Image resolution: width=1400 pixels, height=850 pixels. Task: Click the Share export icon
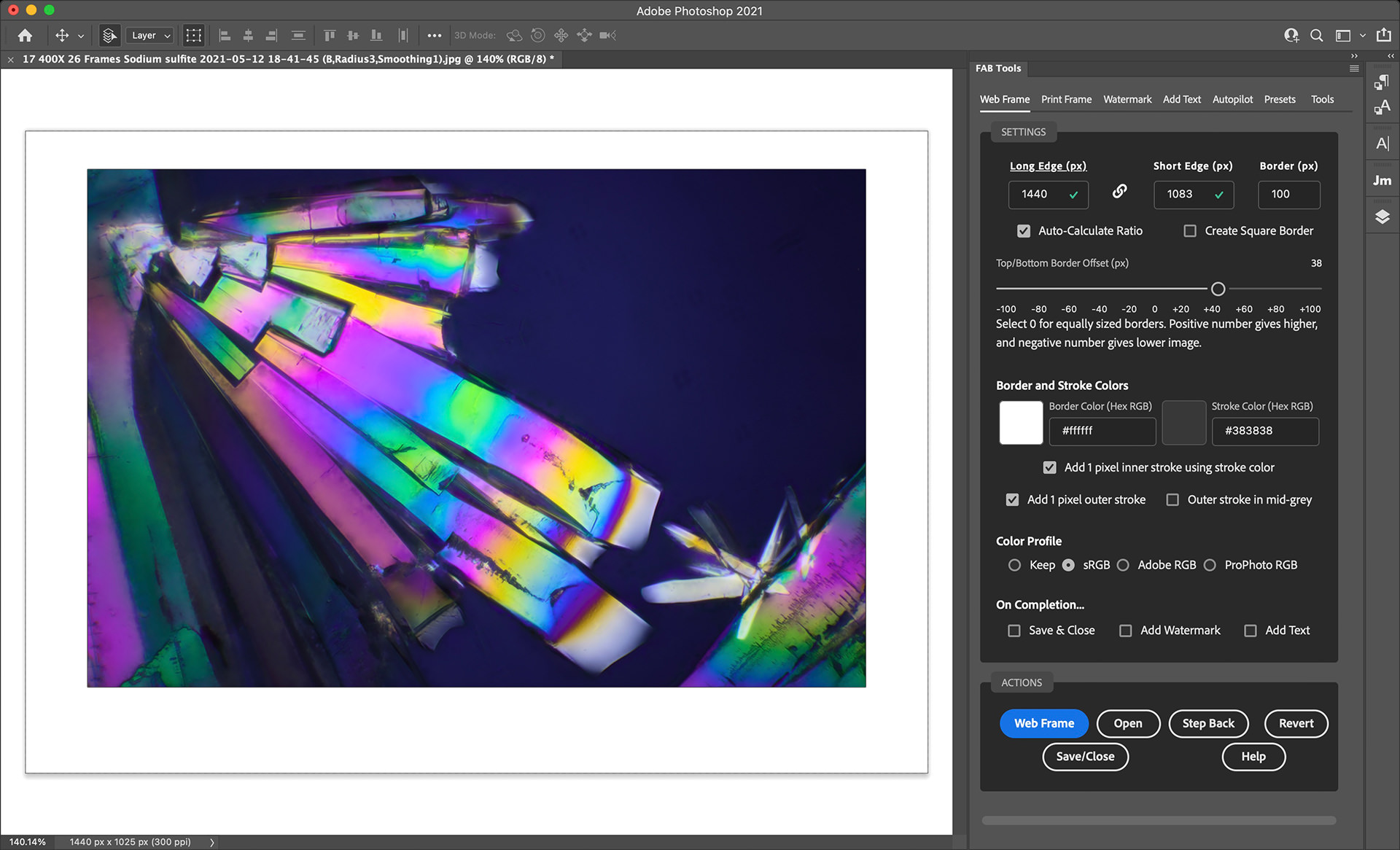[1383, 35]
